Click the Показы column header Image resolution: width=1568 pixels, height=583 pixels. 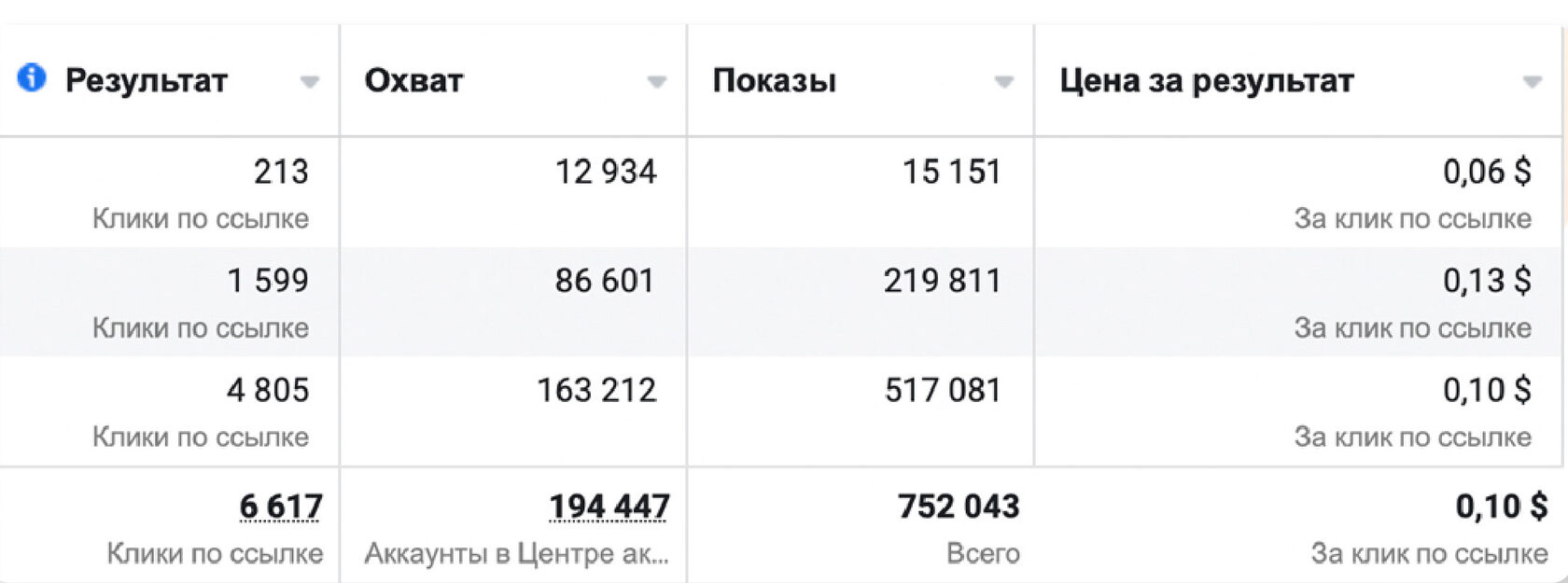[x=774, y=81]
